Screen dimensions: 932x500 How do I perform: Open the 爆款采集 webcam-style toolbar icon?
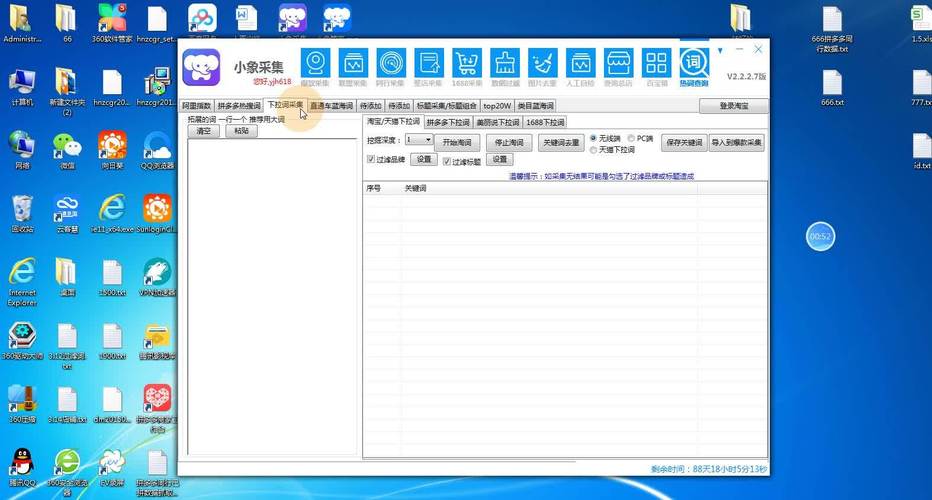[315, 64]
